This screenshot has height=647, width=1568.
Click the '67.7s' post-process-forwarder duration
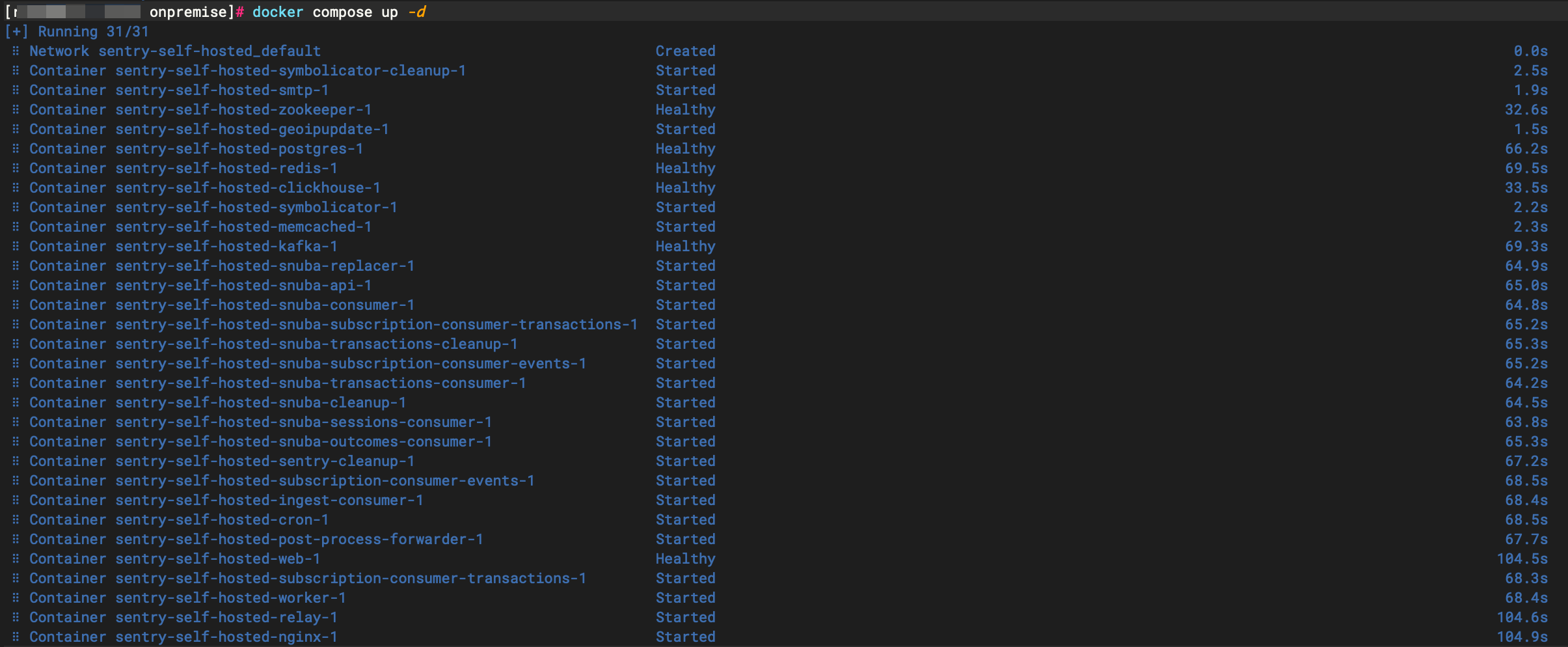click(x=1526, y=539)
